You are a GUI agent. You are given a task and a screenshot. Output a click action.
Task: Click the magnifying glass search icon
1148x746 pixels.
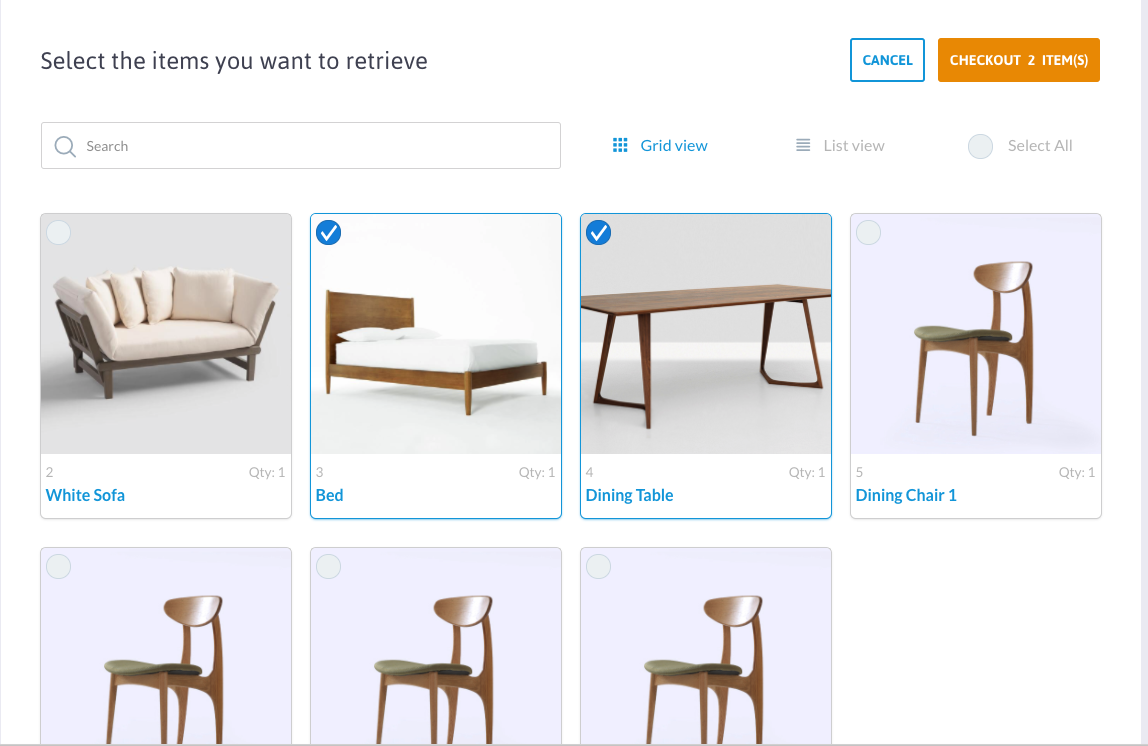[65, 146]
